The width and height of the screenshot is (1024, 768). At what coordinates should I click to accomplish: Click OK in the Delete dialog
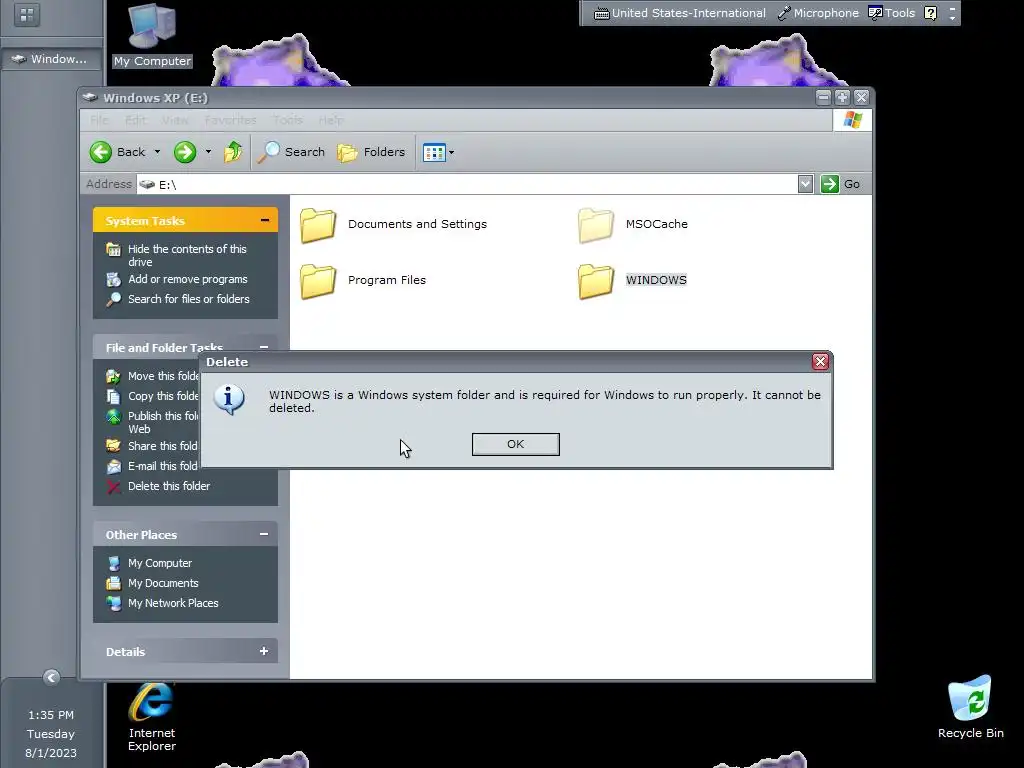[515, 444]
